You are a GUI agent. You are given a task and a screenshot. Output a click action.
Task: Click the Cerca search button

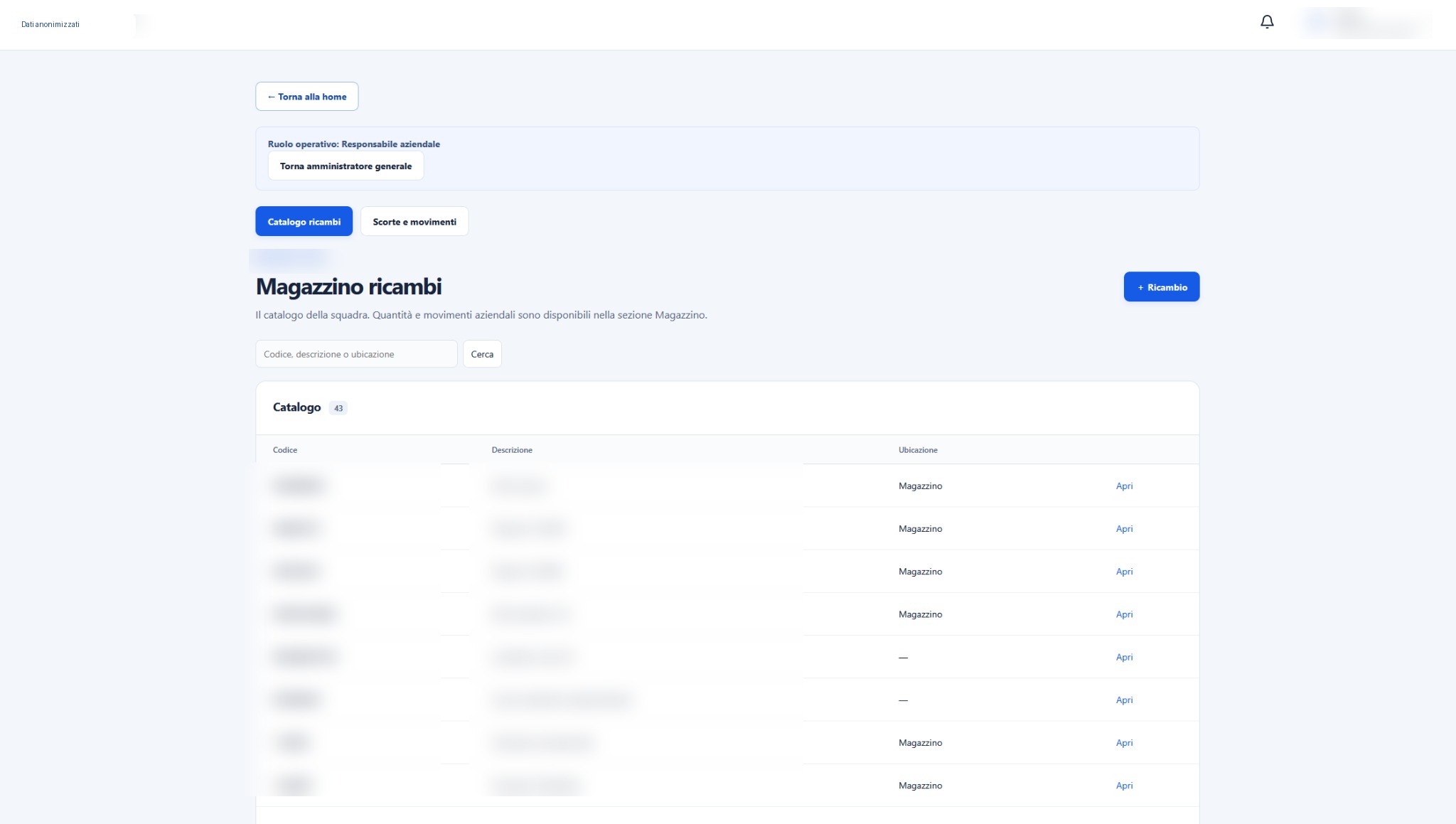(x=482, y=354)
